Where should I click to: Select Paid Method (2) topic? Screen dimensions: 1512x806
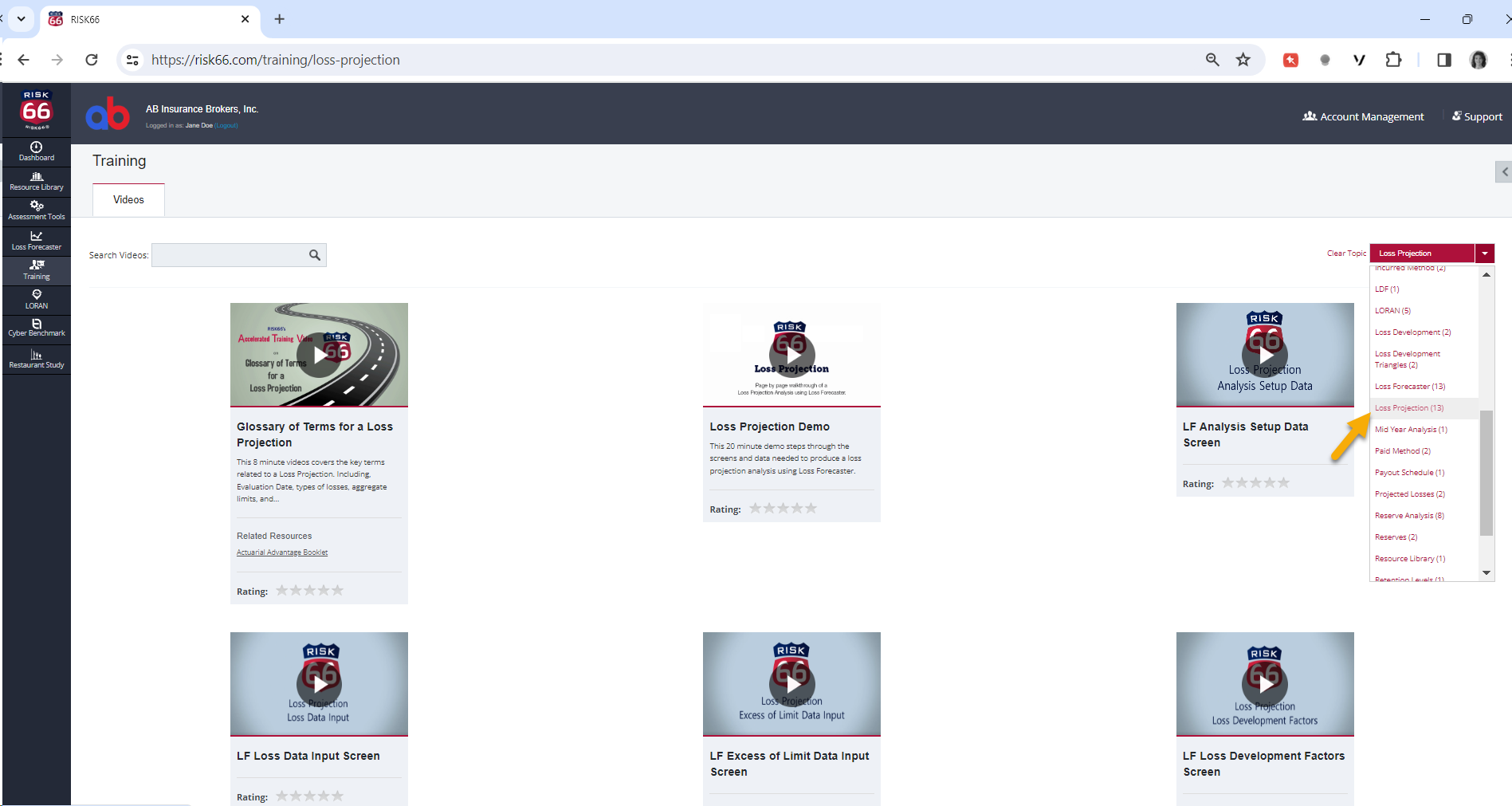(x=1402, y=451)
